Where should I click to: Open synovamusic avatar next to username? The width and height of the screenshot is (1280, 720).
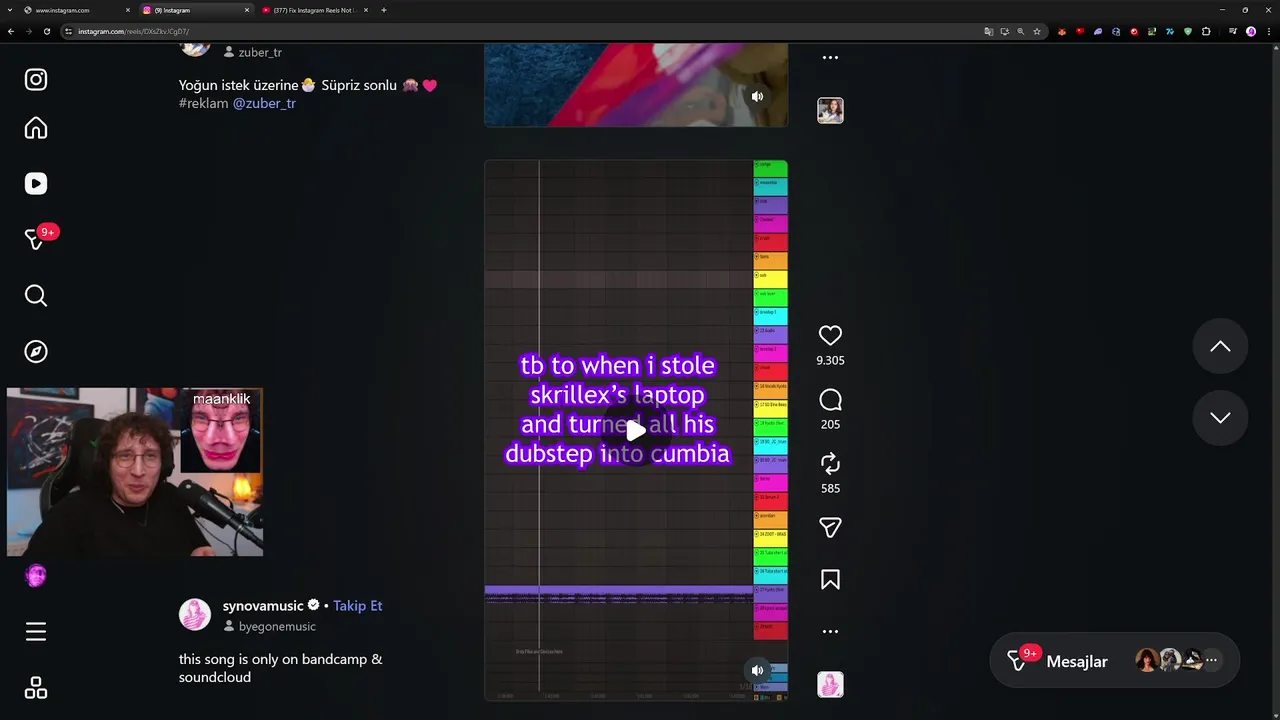coord(195,615)
